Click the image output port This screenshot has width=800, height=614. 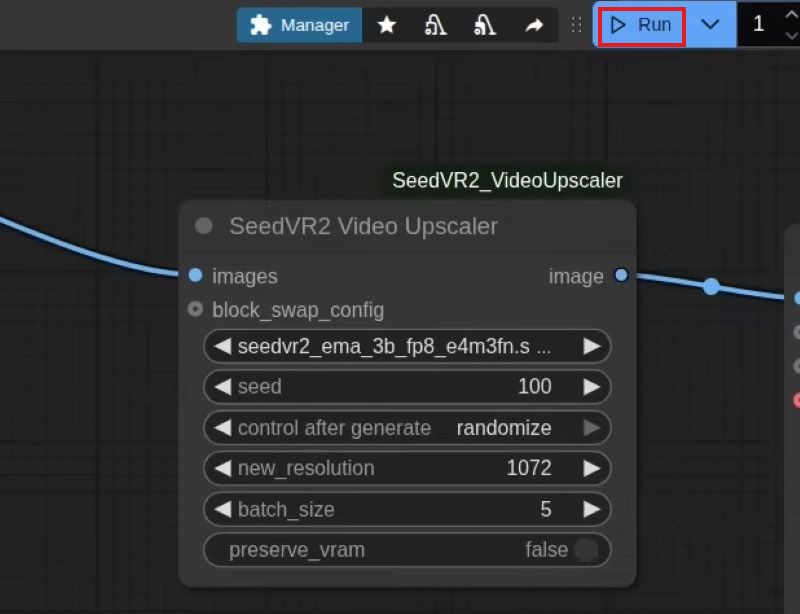(x=621, y=275)
